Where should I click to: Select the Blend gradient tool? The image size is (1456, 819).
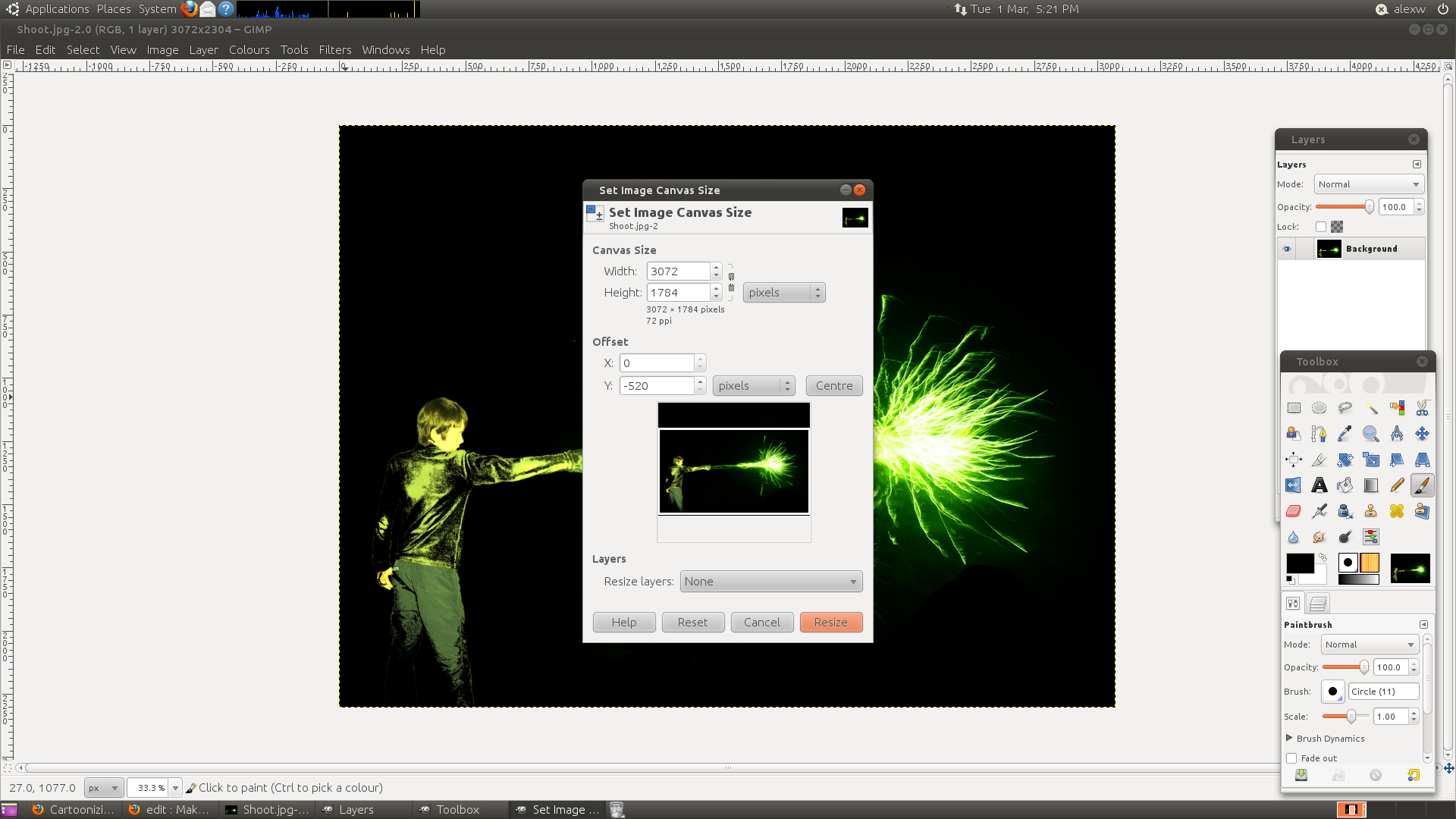click(1371, 485)
